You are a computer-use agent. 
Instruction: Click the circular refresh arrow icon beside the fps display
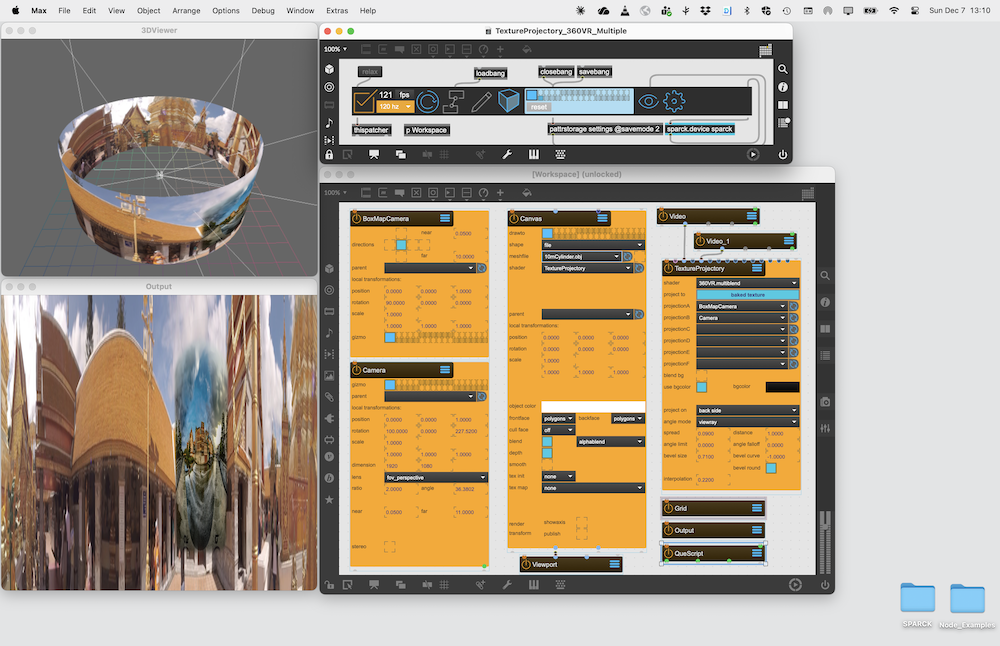[427, 100]
